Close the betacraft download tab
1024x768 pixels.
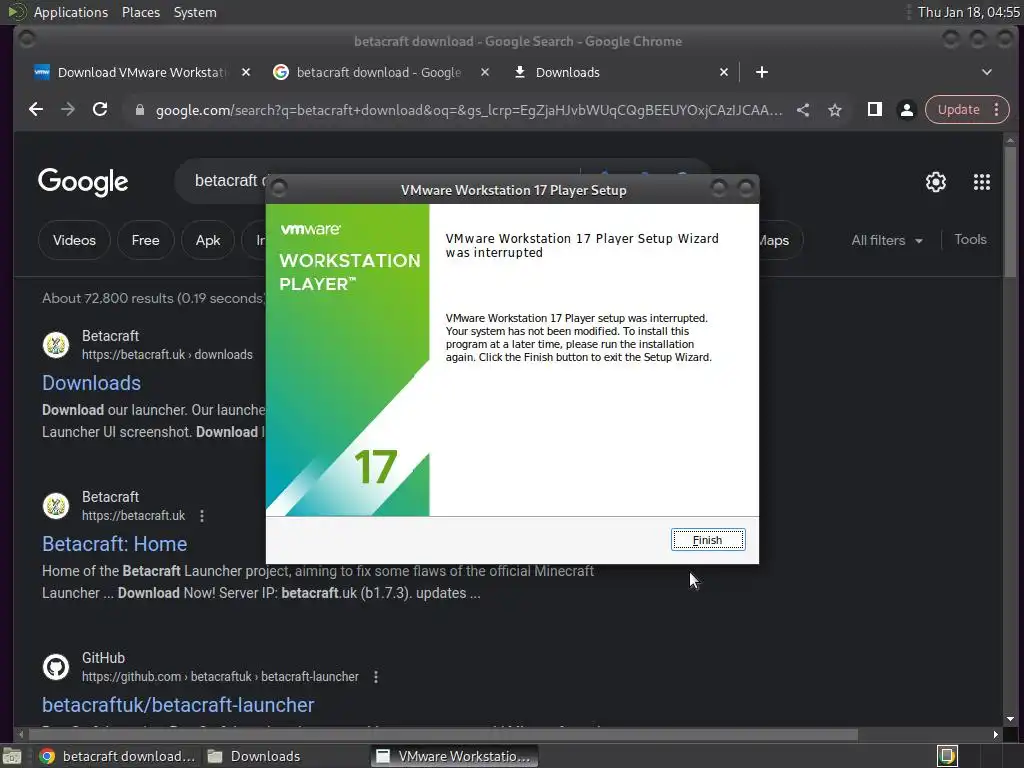tap(485, 72)
